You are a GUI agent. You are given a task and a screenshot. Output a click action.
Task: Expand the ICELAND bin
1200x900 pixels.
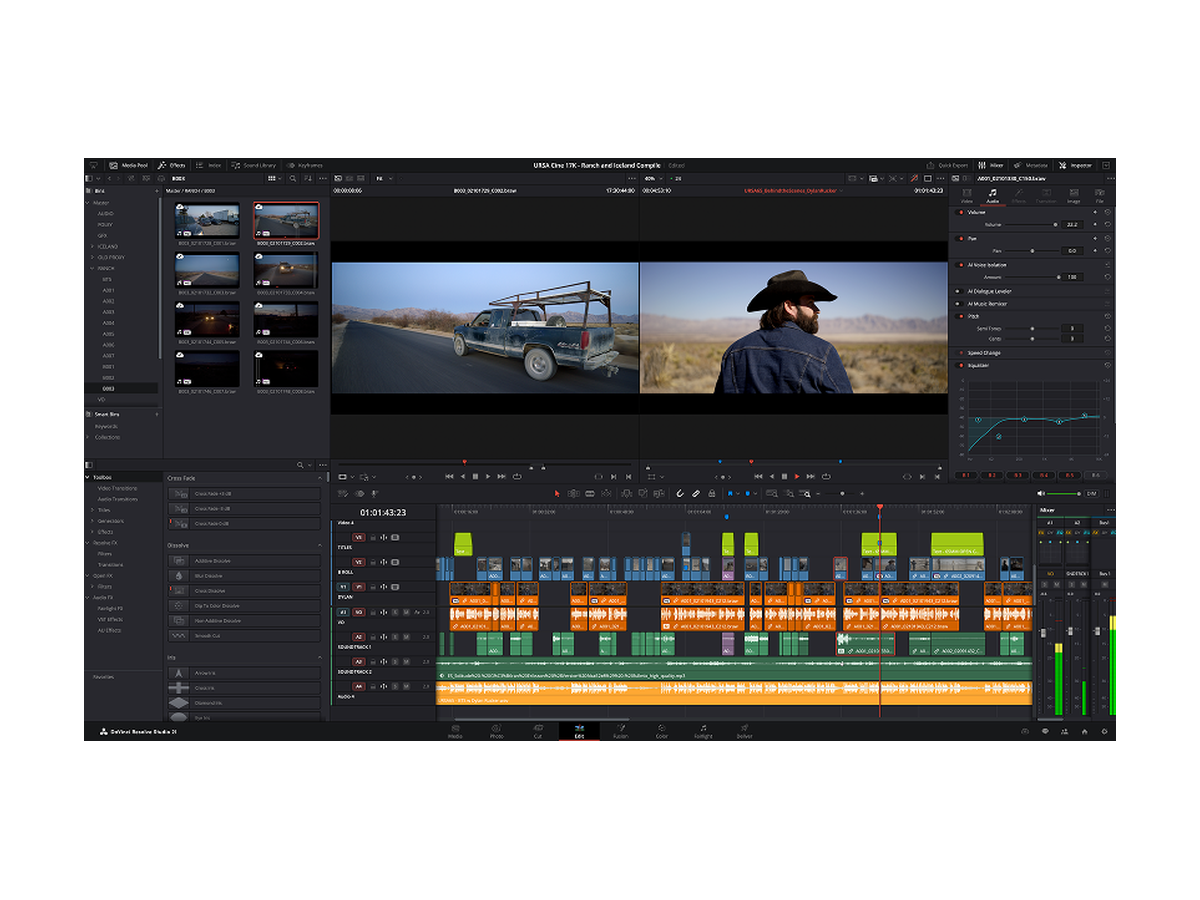92,246
